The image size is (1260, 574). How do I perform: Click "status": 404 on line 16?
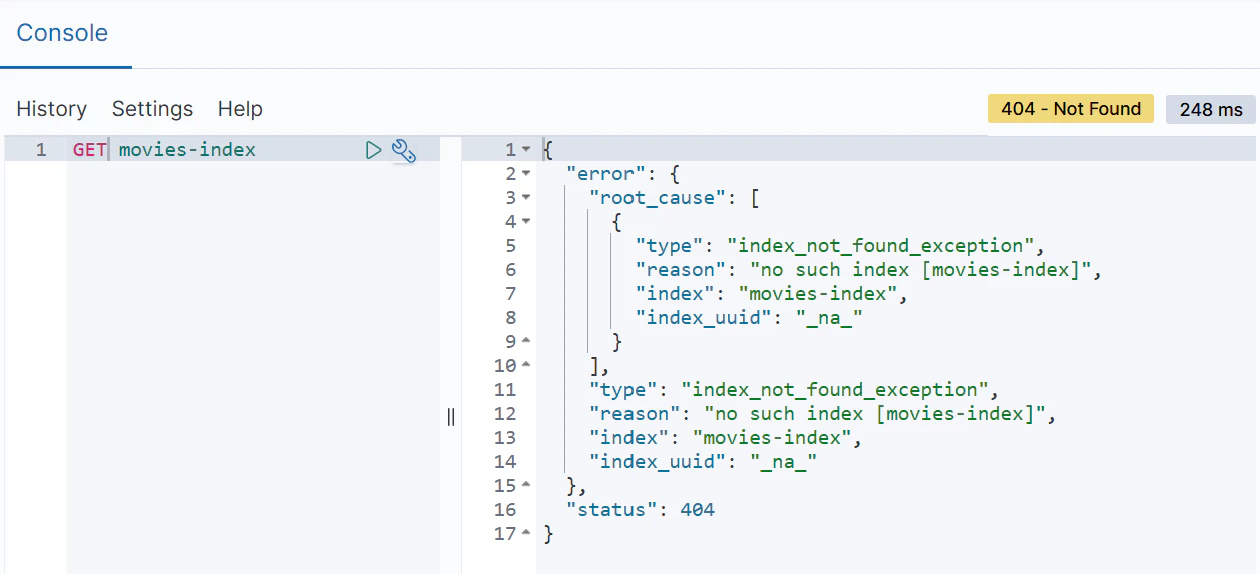(640, 510)
